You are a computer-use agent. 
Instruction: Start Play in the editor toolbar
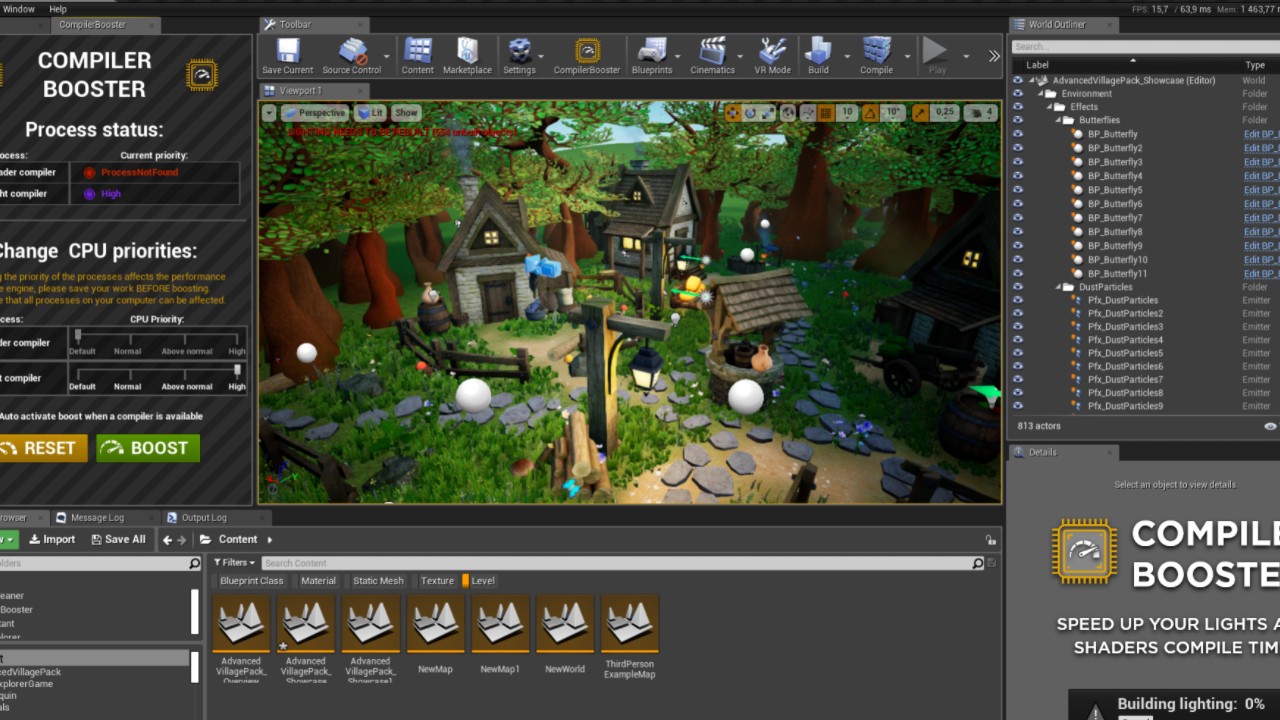coord(936,55)
